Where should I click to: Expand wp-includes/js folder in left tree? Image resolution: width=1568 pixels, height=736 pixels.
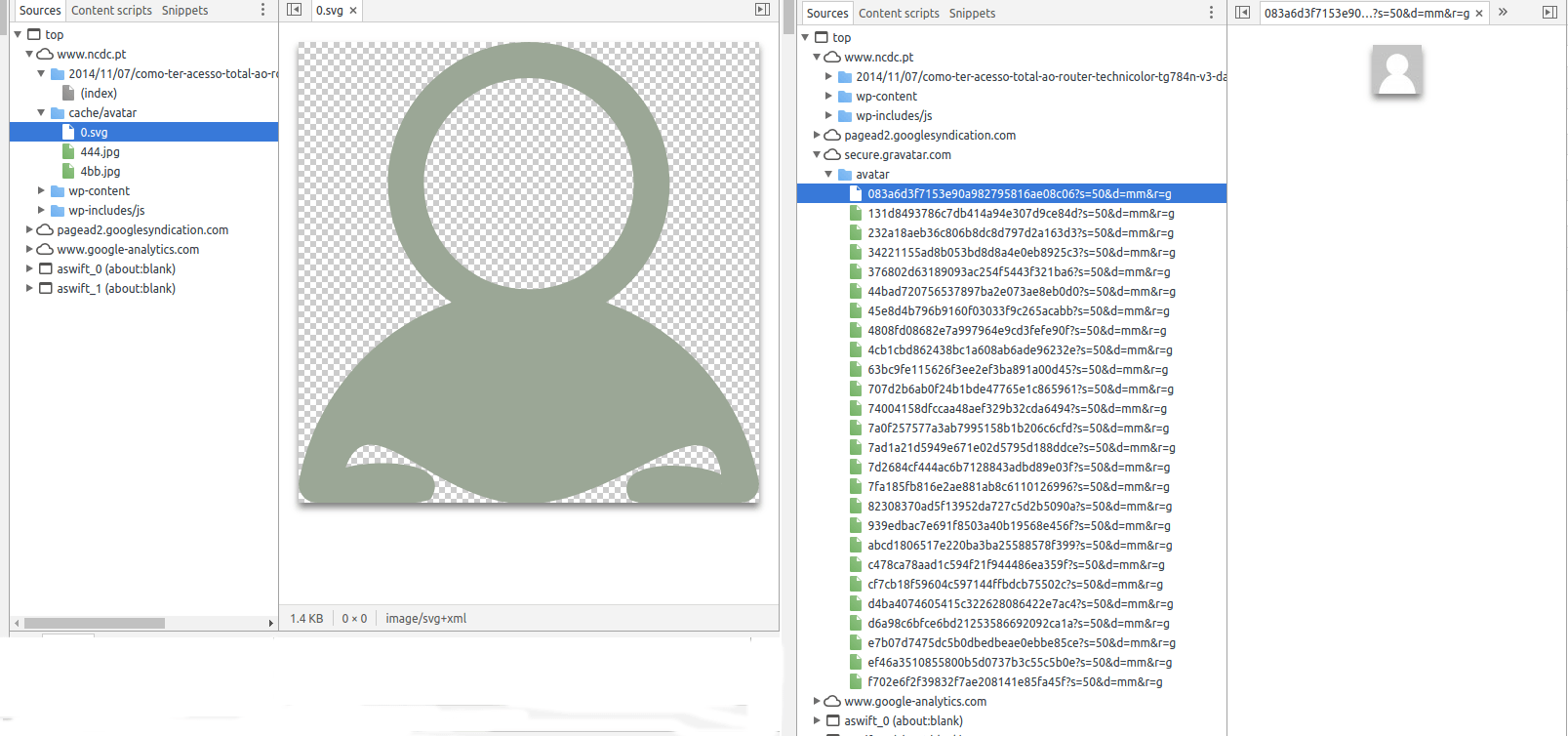tap(41, 210)
